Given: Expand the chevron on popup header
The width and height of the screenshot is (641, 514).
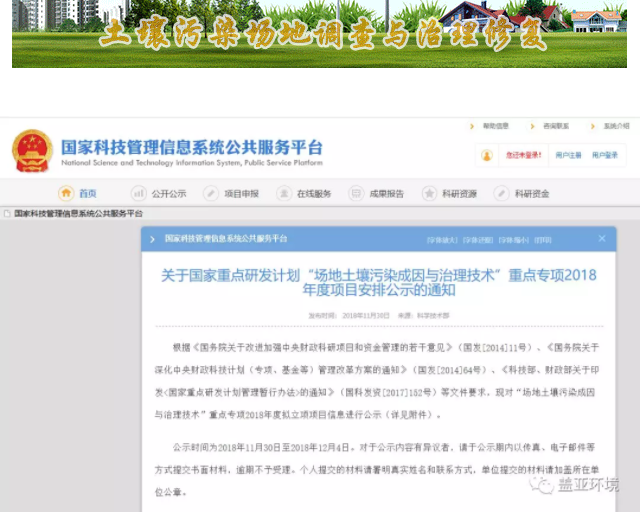Looking at the screenshot, I should 152,239.
